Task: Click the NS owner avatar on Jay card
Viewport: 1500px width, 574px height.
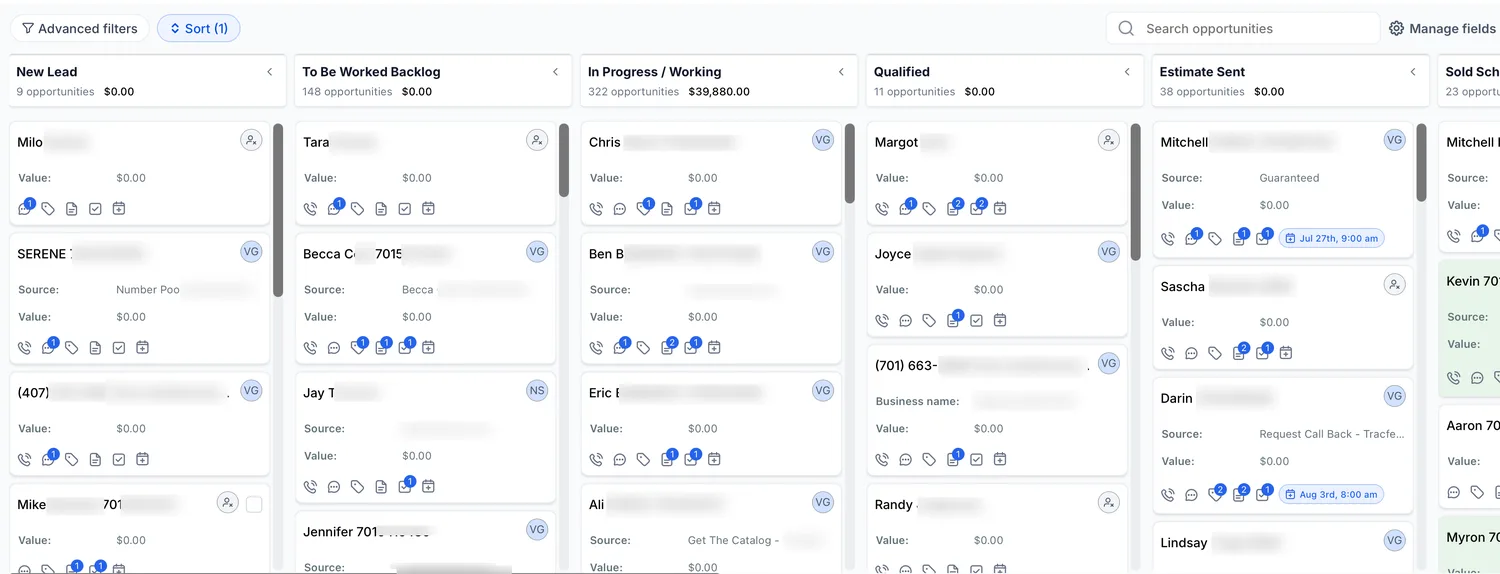Action: tap(537, 390)
